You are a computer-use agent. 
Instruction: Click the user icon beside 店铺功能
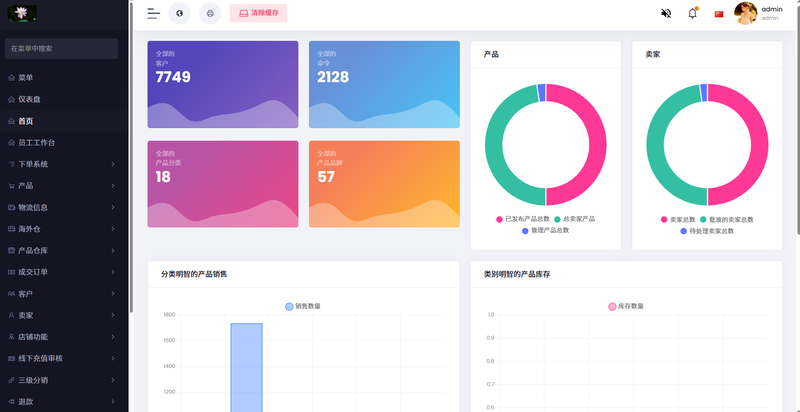11,337
